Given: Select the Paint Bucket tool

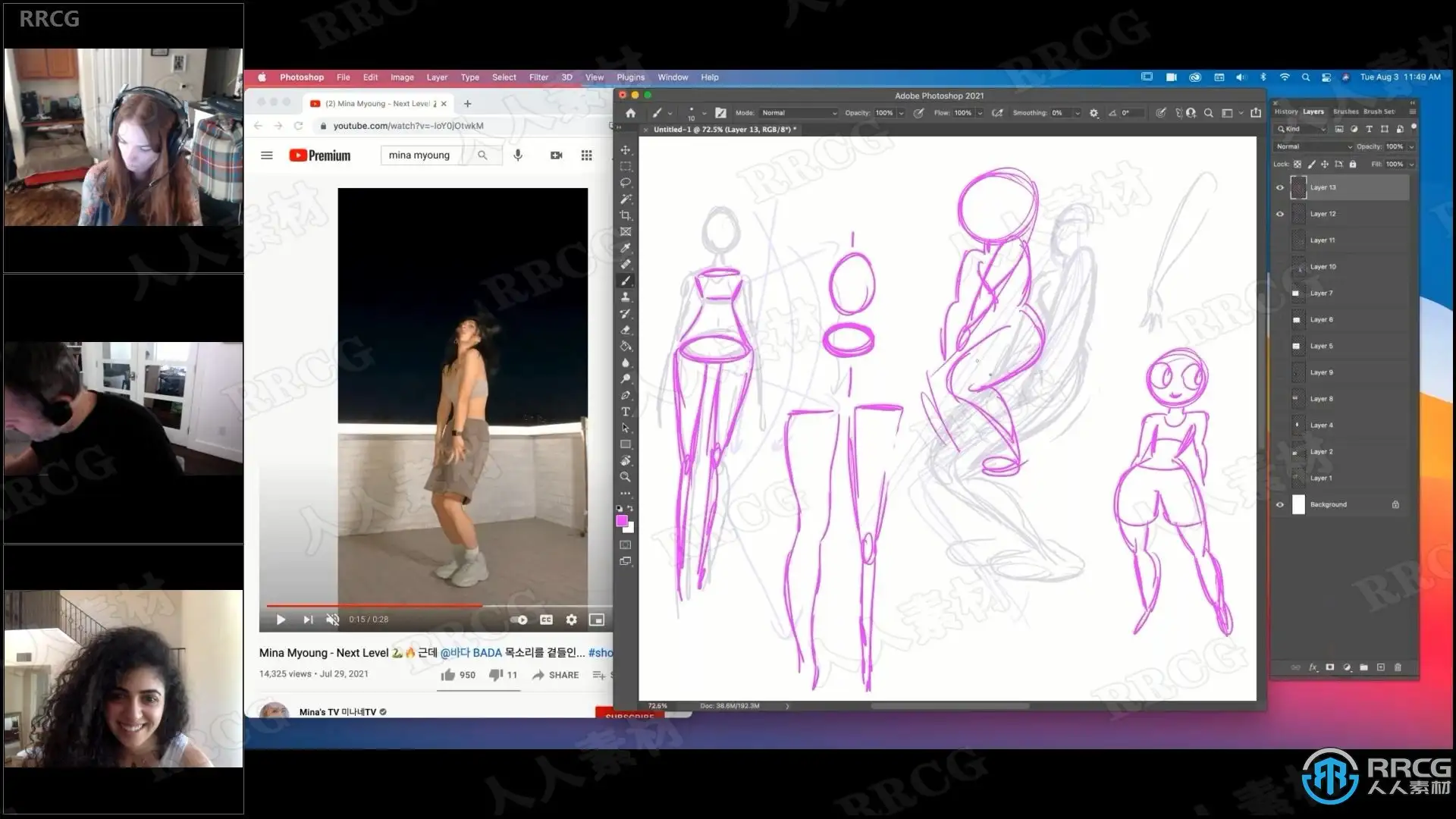Looking at the screenshot, I should pos(626,347).
